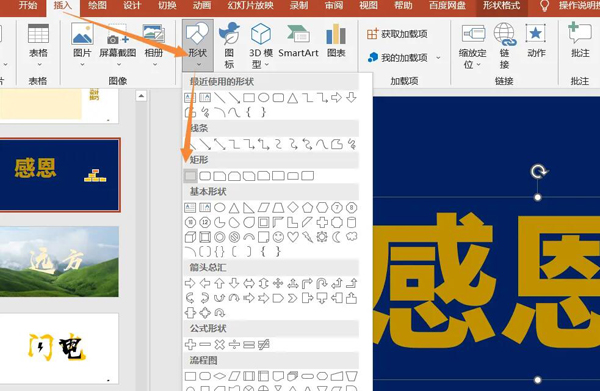The height and width of the screenshot is (391, 600).
Task: Select the equal sign equation shape
Action: [249, 345]
